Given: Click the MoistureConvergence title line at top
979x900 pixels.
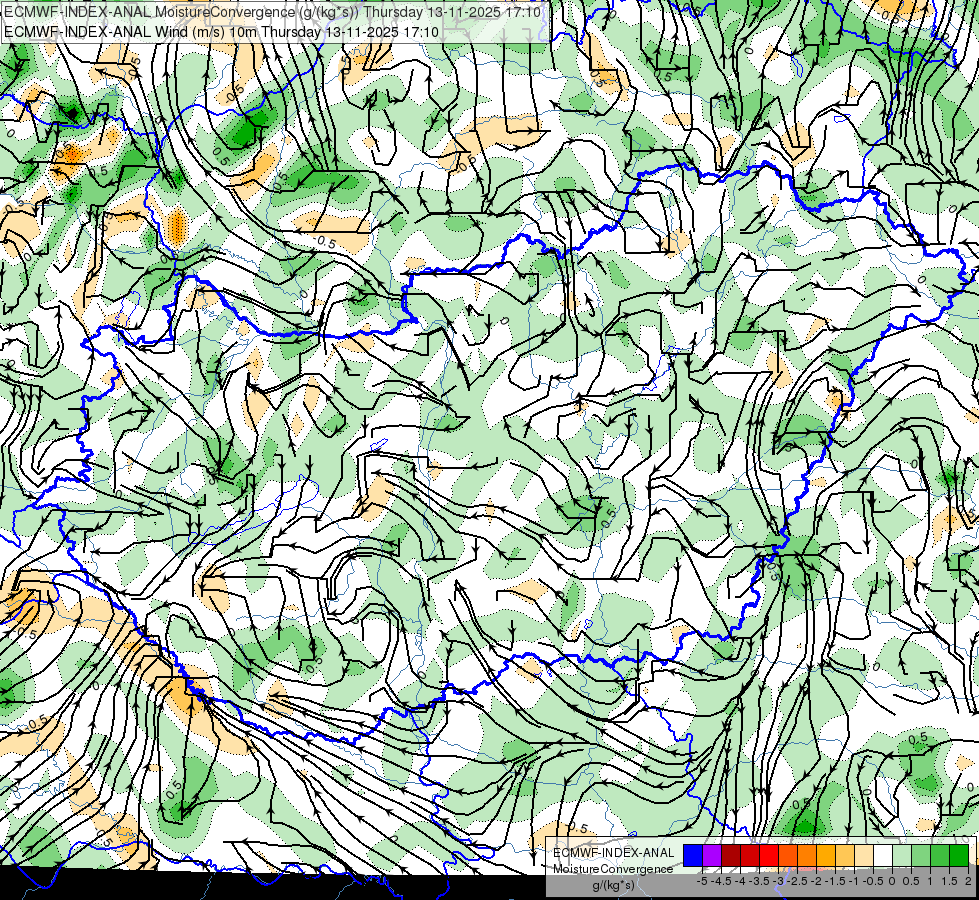Looking at the screenshot, I should [273, 12].
